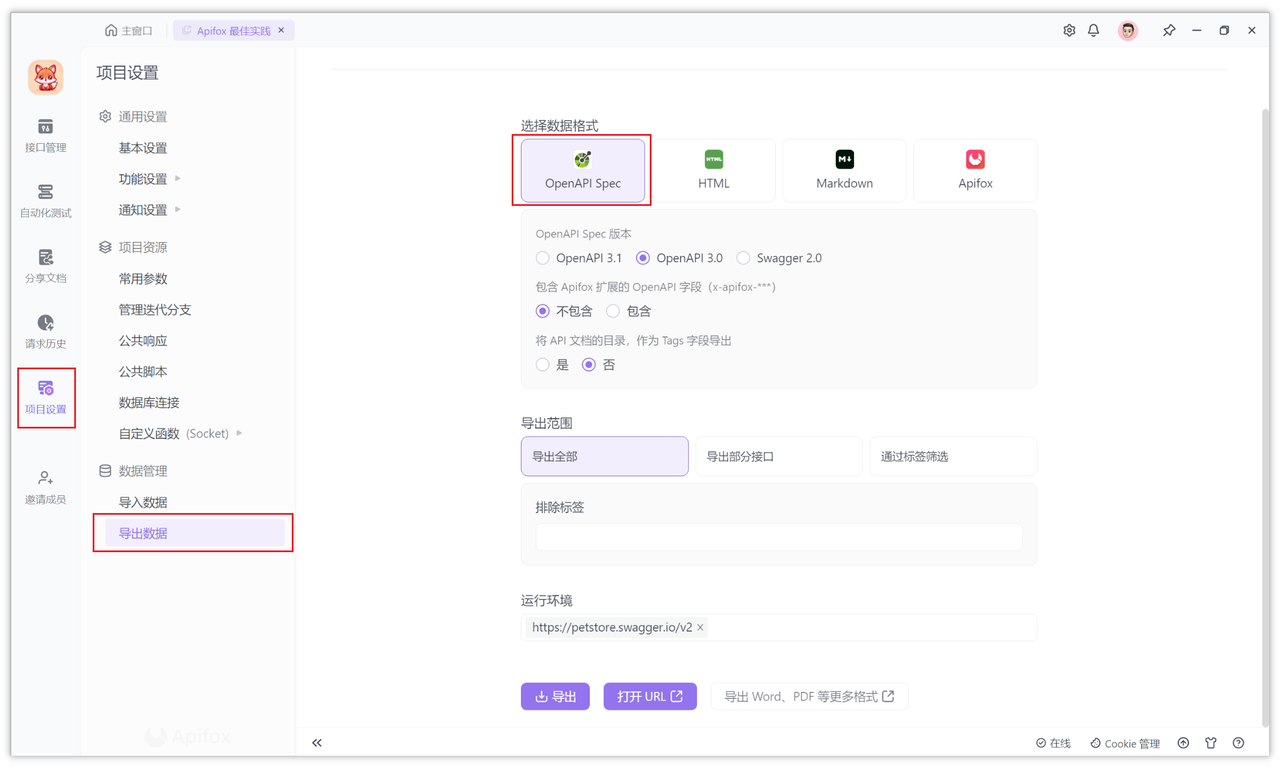Open 运行环境 selection field
Image resolution: width=1280 pixels, height=769 pixels.
tap(779, 628)
